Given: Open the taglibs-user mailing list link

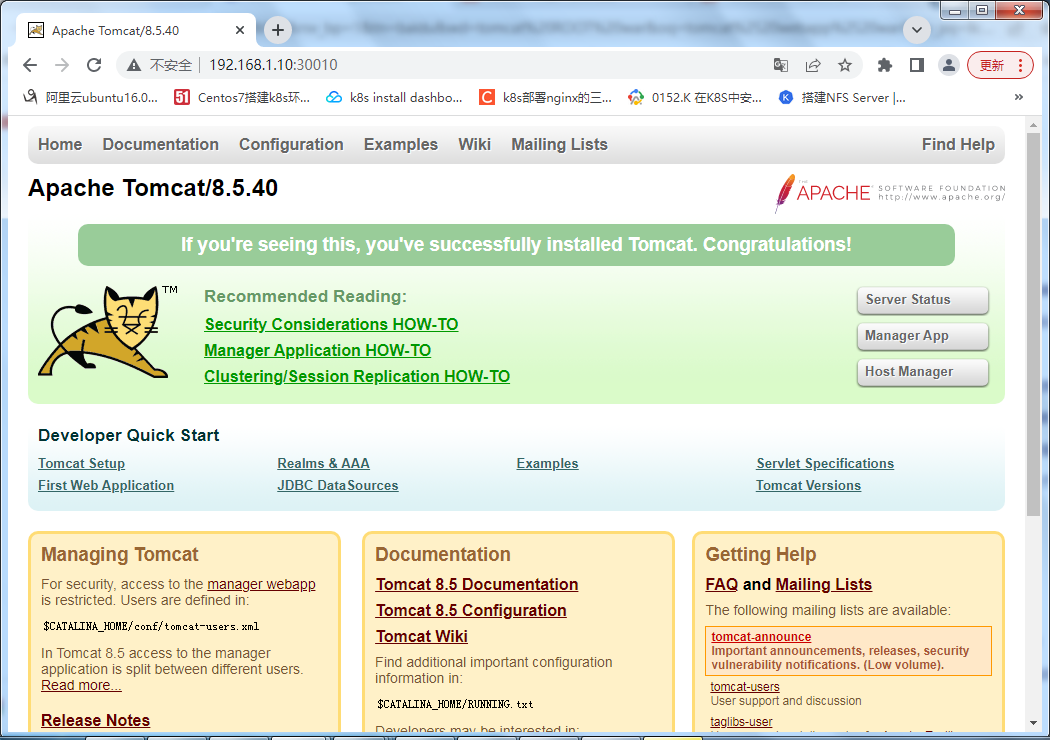Looking at the screenshot, I should click(741, 721).
